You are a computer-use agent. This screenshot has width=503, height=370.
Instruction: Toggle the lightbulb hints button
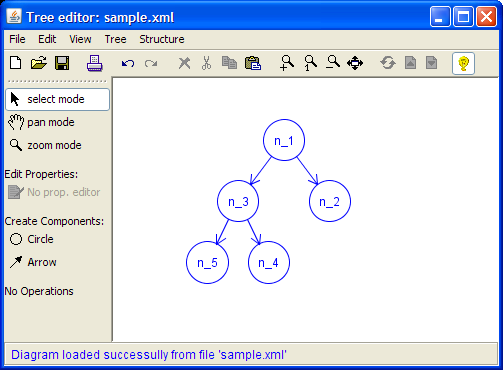[x=464, y=63]
